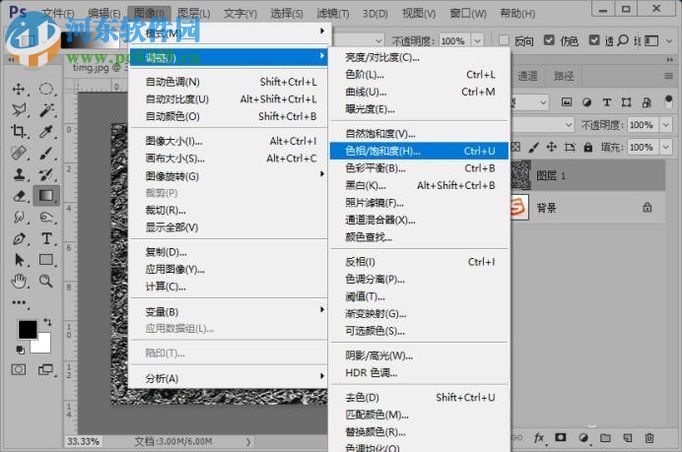Select the Horizontal Type tool
The height and width of the screenshot is (452, 682).
46,238
